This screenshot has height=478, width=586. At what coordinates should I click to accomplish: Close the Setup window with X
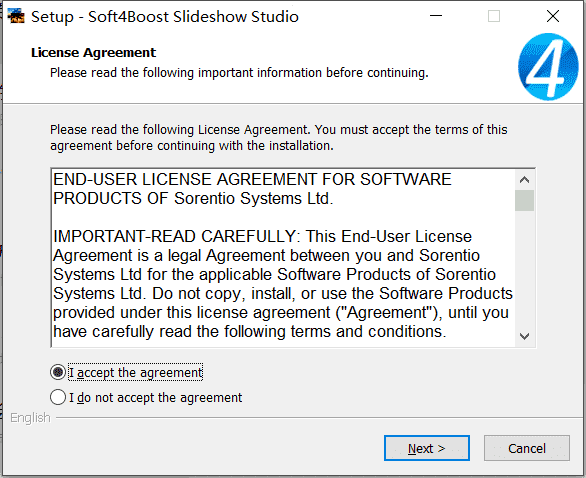point(553,16)
